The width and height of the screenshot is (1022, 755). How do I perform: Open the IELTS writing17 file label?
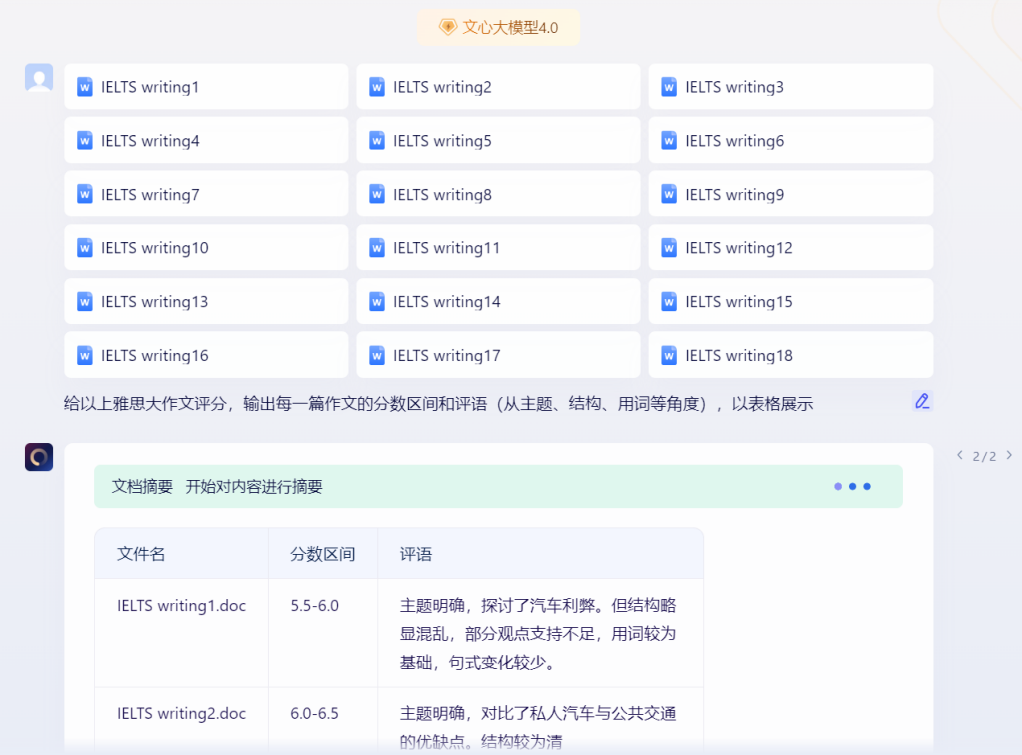click(446, 356)
